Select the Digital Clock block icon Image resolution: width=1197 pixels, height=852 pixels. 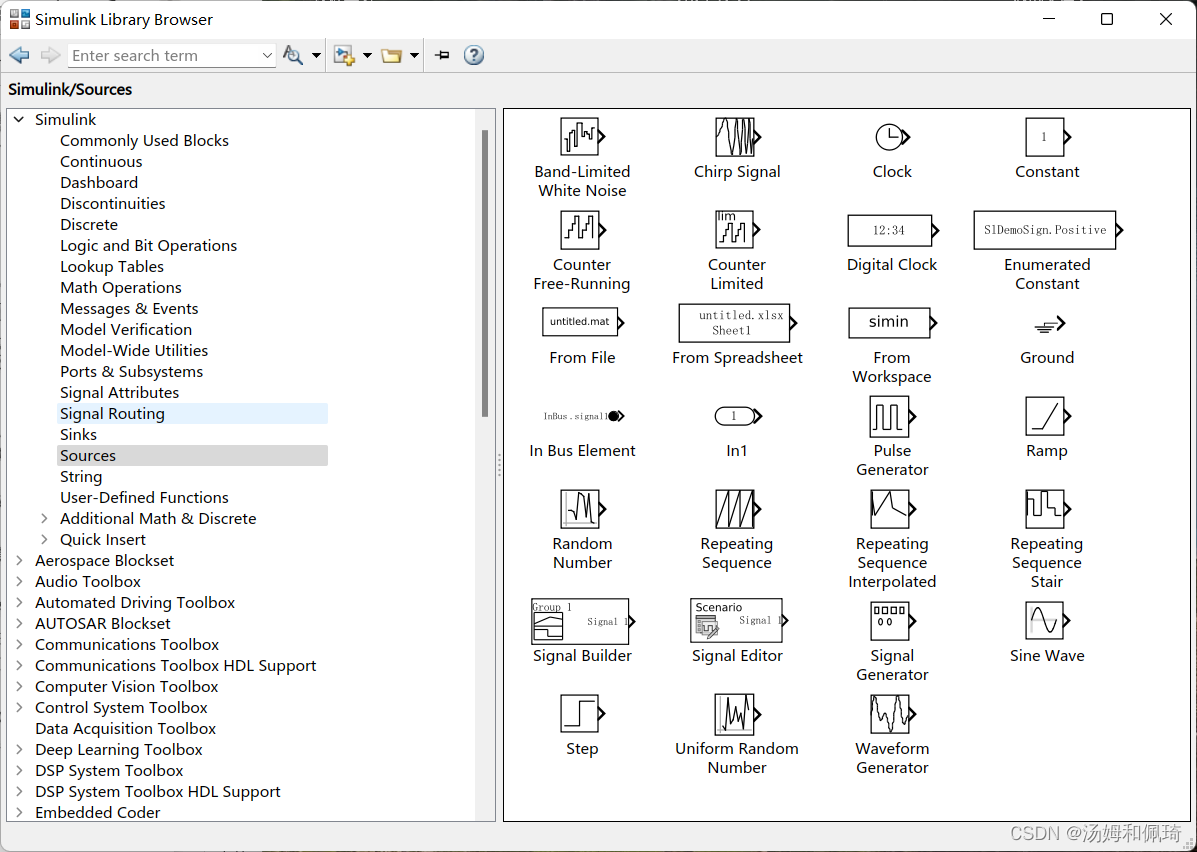tap(892, 230)
